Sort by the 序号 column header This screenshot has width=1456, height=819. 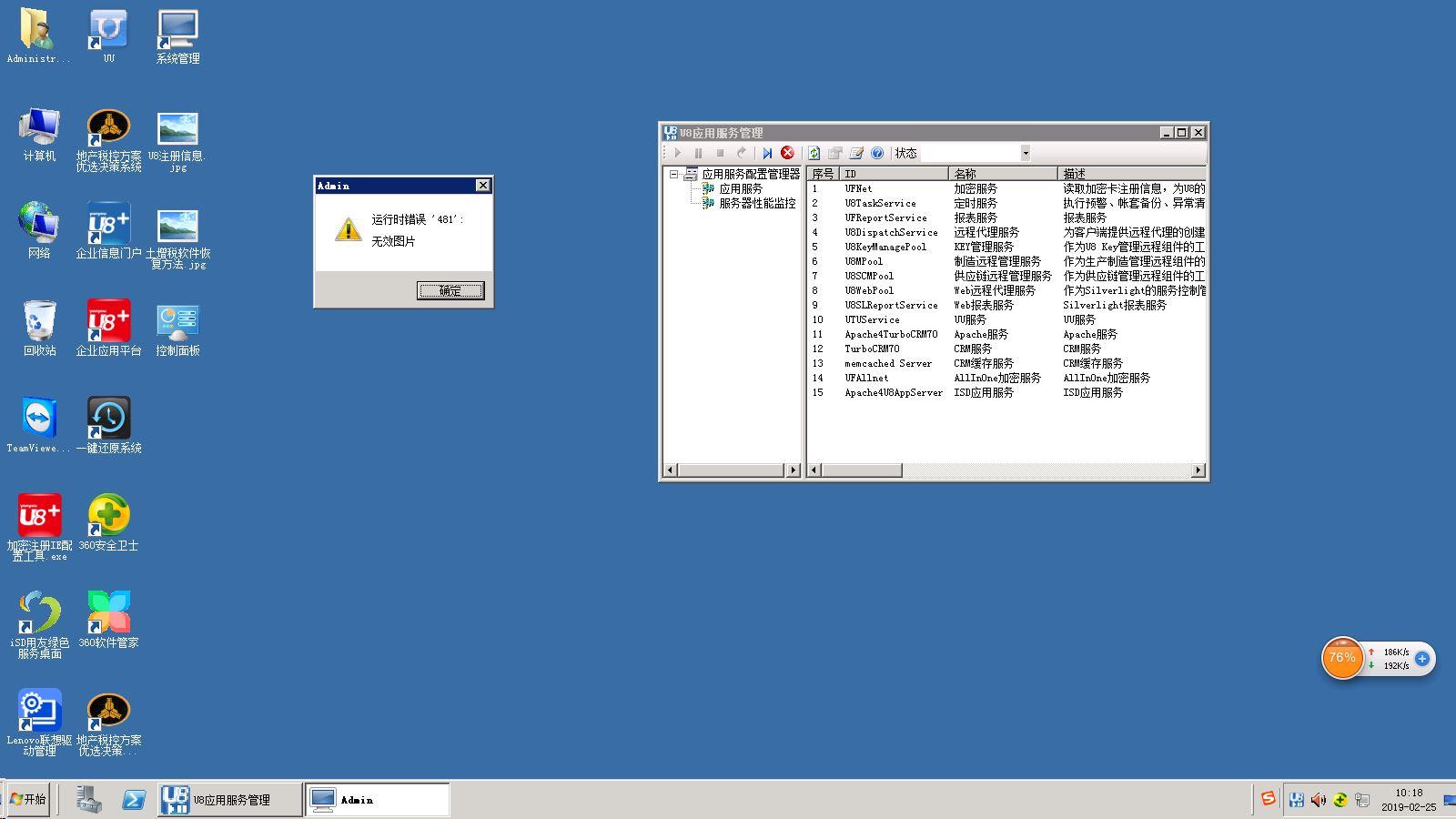(x=824, y=173)
